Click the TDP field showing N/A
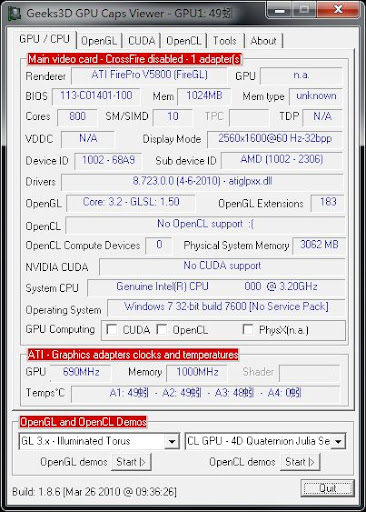366x512 pixels. [x=323, y=117]
